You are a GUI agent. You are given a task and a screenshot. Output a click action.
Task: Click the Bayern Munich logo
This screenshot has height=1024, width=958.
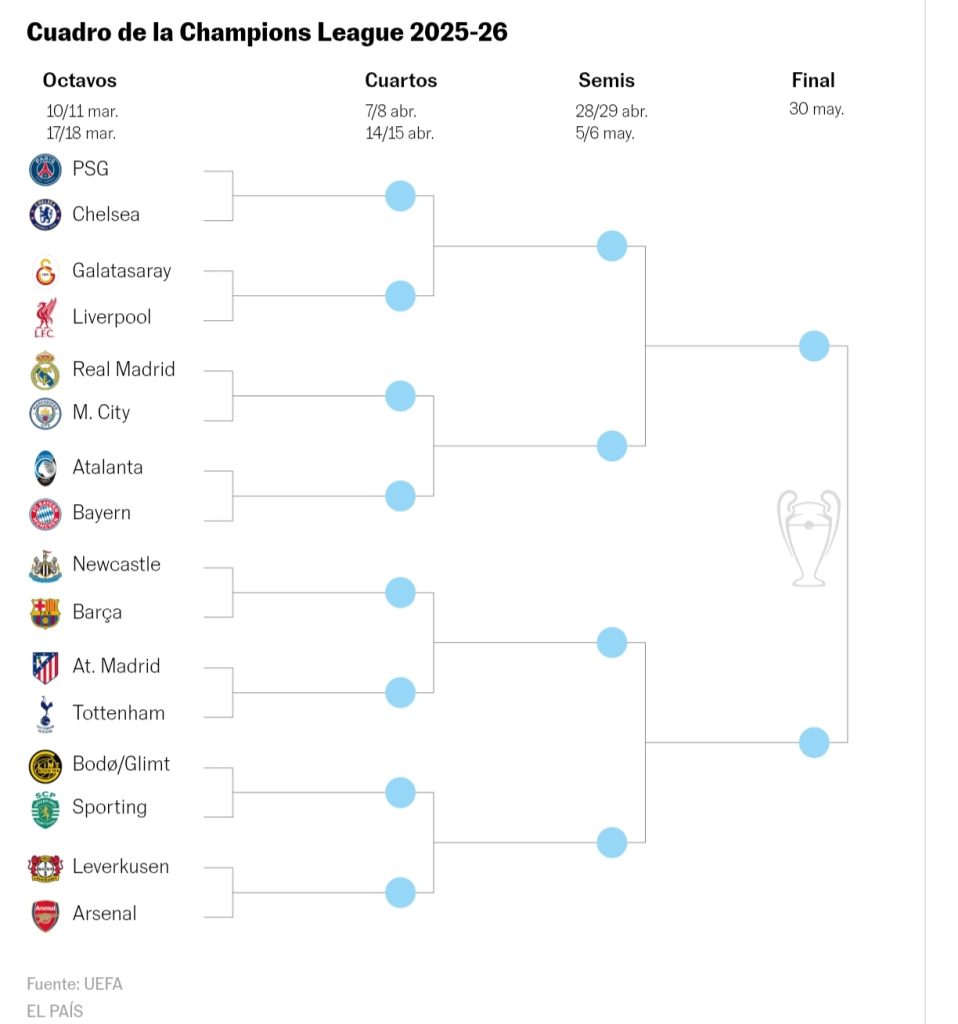click(x=45, y=514)
